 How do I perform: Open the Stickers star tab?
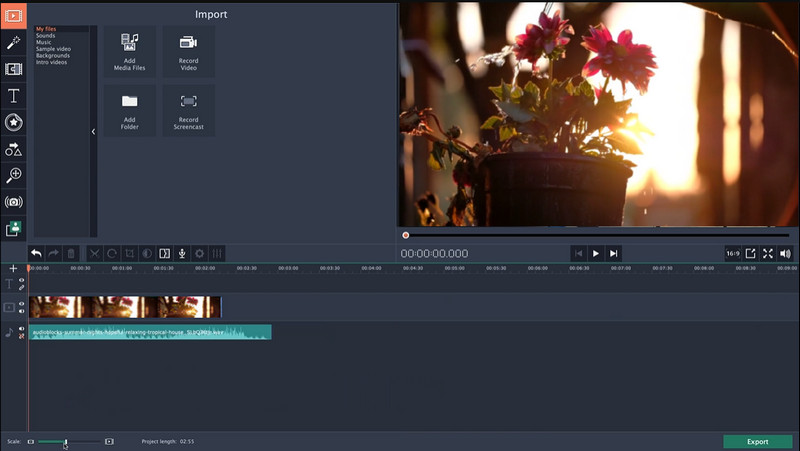click(x=13, y=122)
